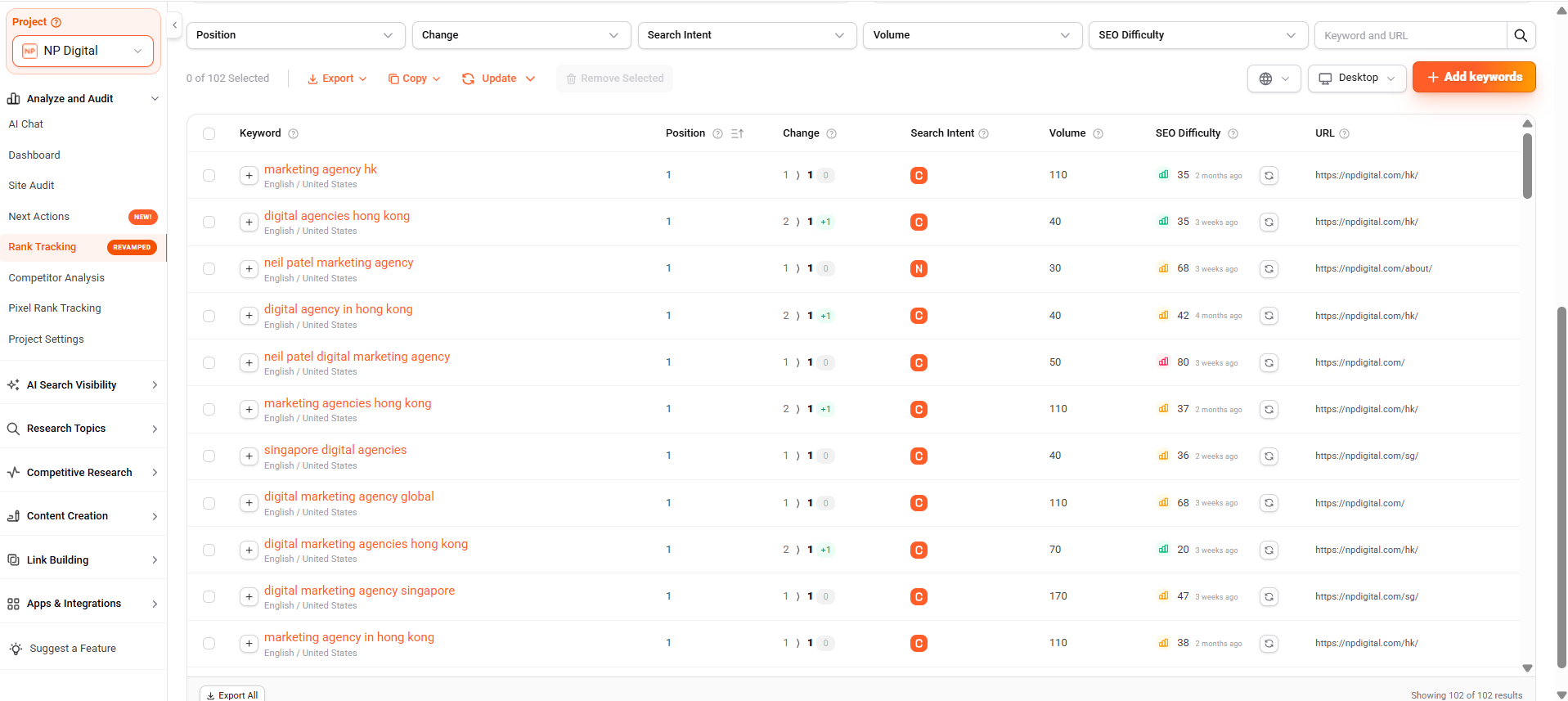Click the keyword table vertical scrollbar
This screenshot has height=701, width=1568.
pyautogui.click(x=1527, y=166)
